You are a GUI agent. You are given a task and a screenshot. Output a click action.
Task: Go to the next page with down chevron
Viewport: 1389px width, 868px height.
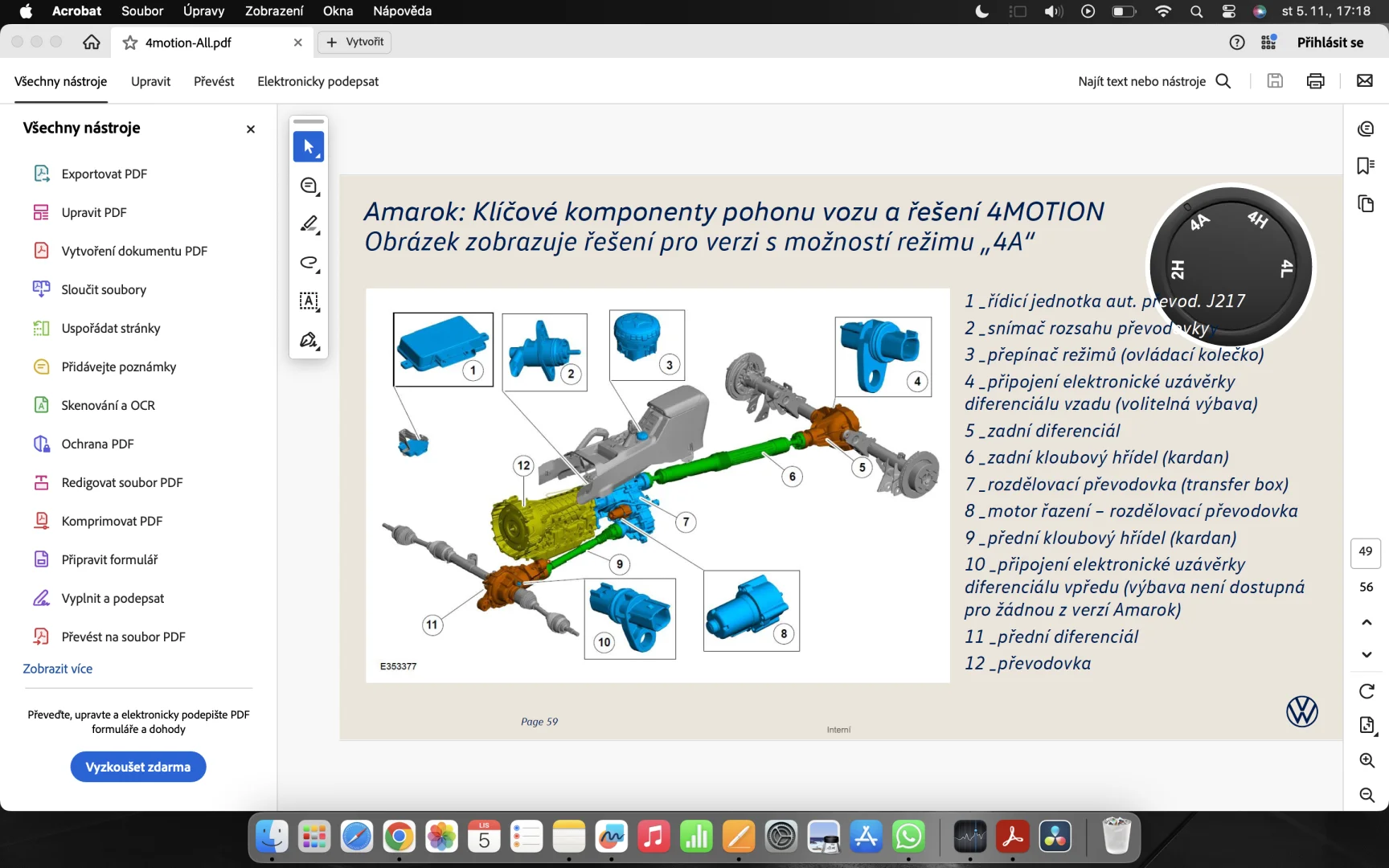[x=1366, y=654]
